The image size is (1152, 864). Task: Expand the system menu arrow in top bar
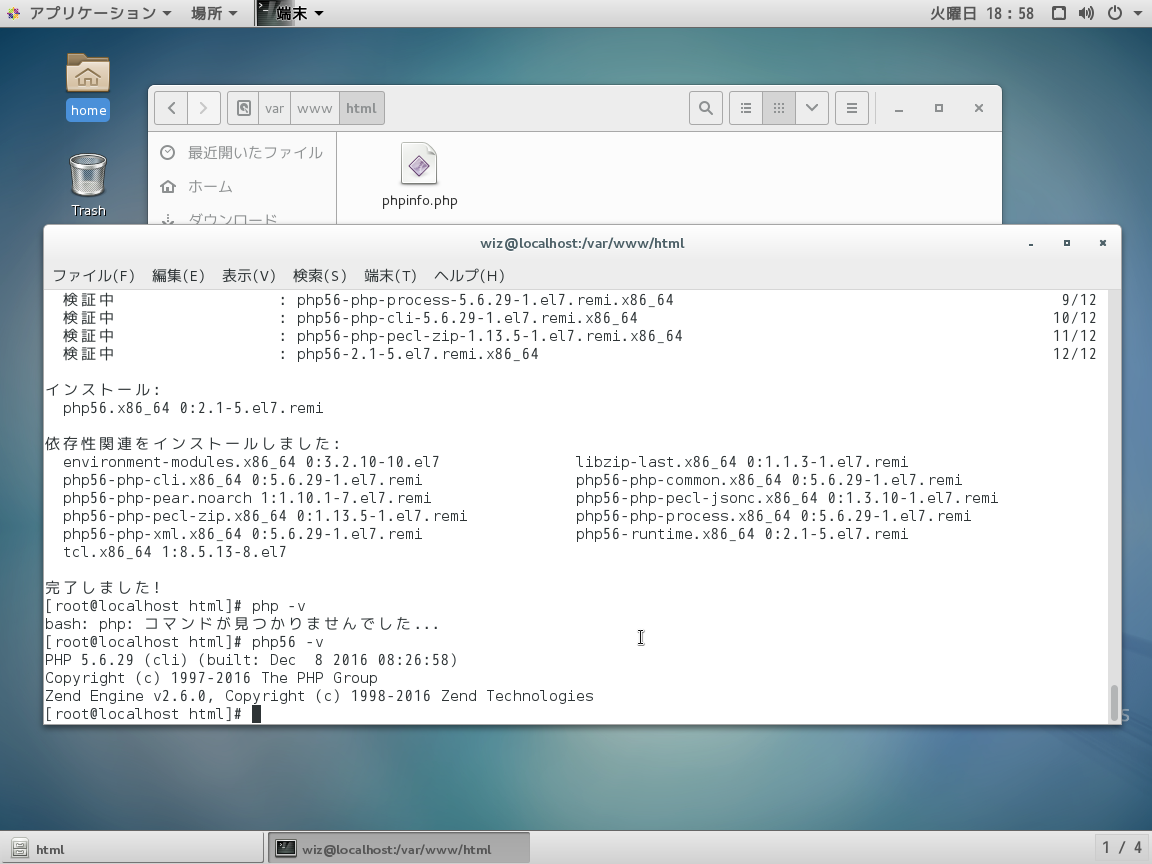tap(1137, 13)
